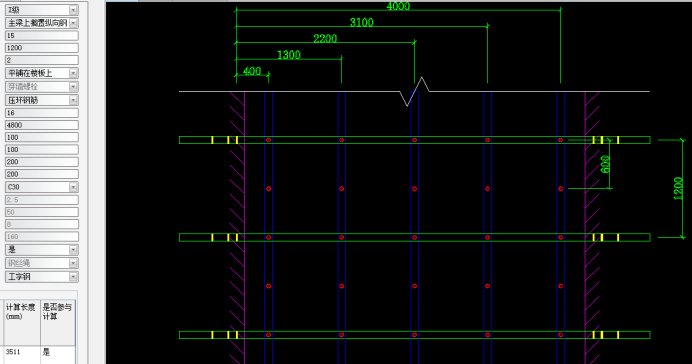Click the input field containing 16
692x364 pixels.
(x=42, y=113)
